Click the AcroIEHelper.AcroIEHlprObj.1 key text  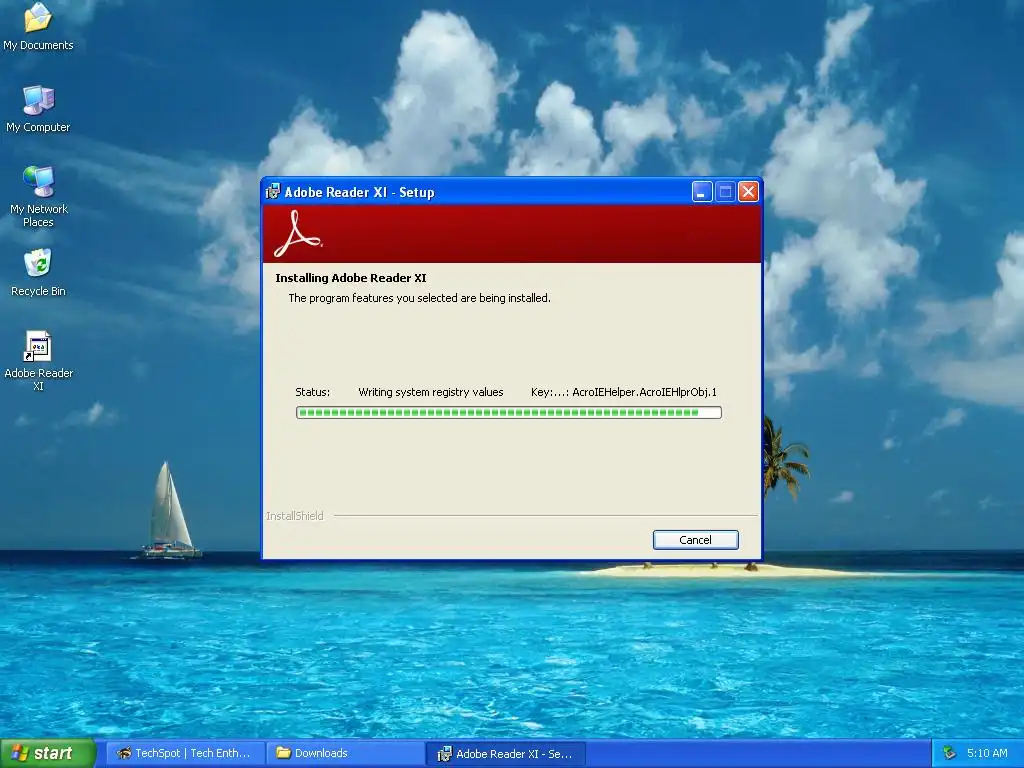coord(645,392)
